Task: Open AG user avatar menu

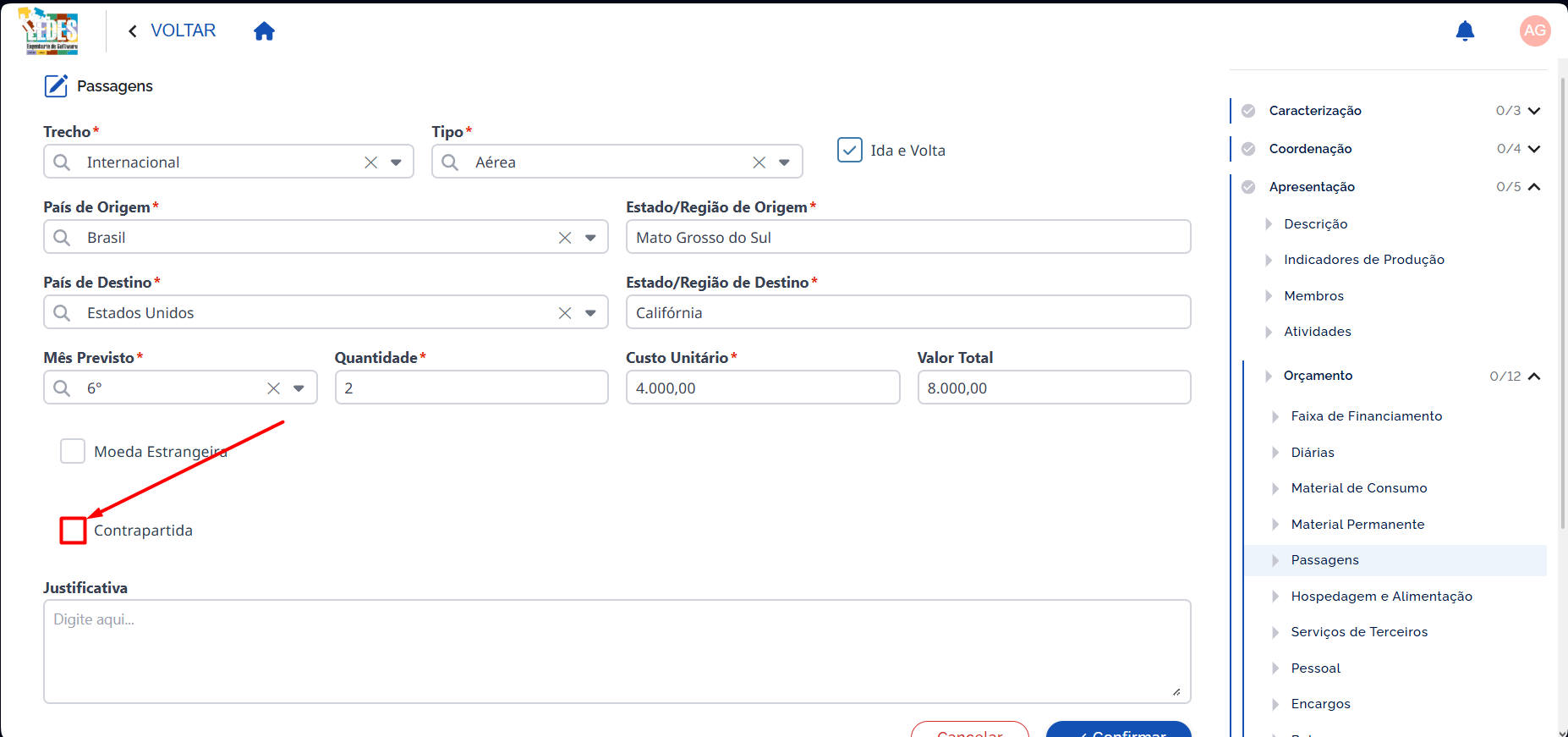Action: click(1535, 31)
